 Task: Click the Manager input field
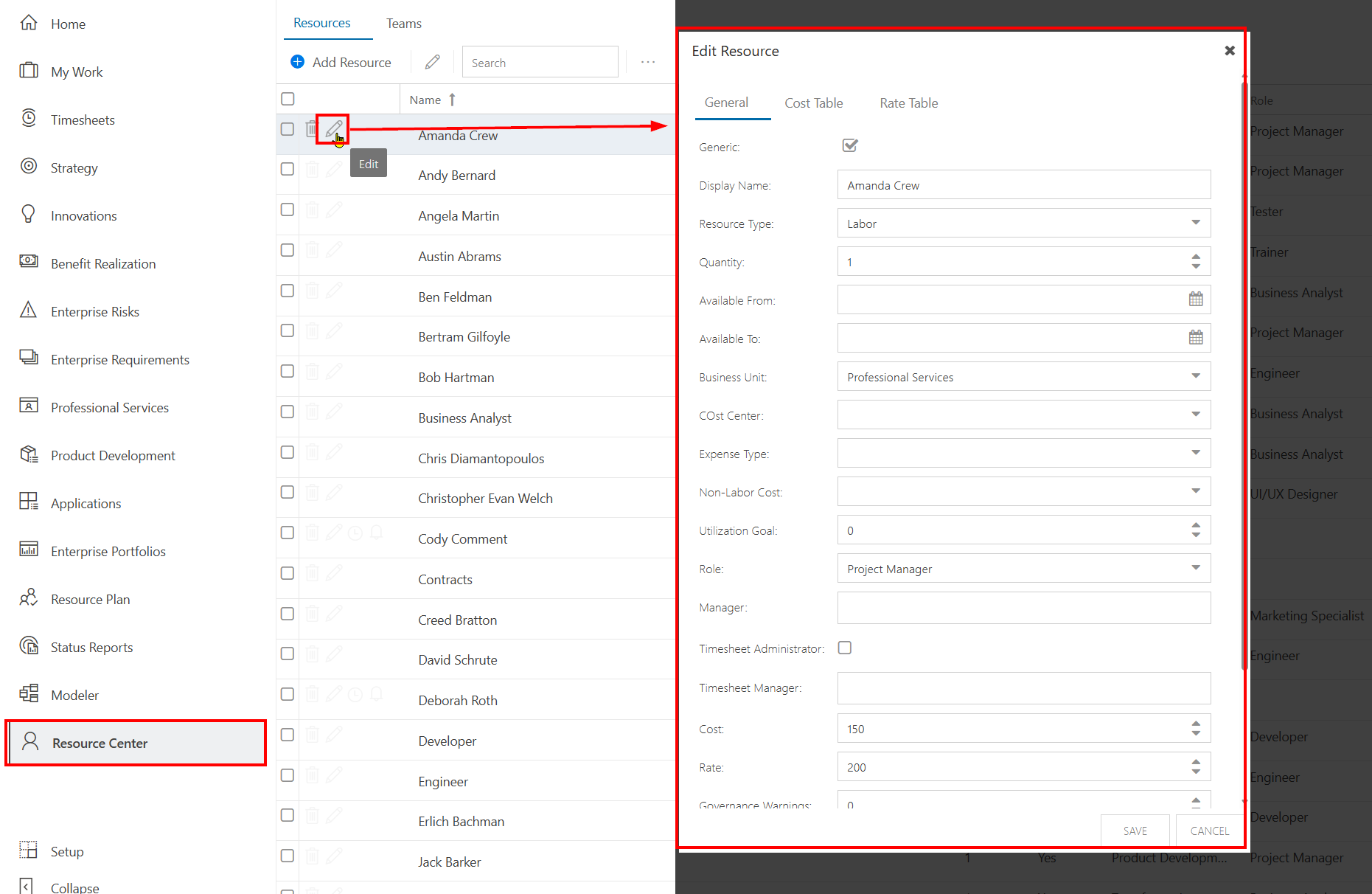[1024, 607]
